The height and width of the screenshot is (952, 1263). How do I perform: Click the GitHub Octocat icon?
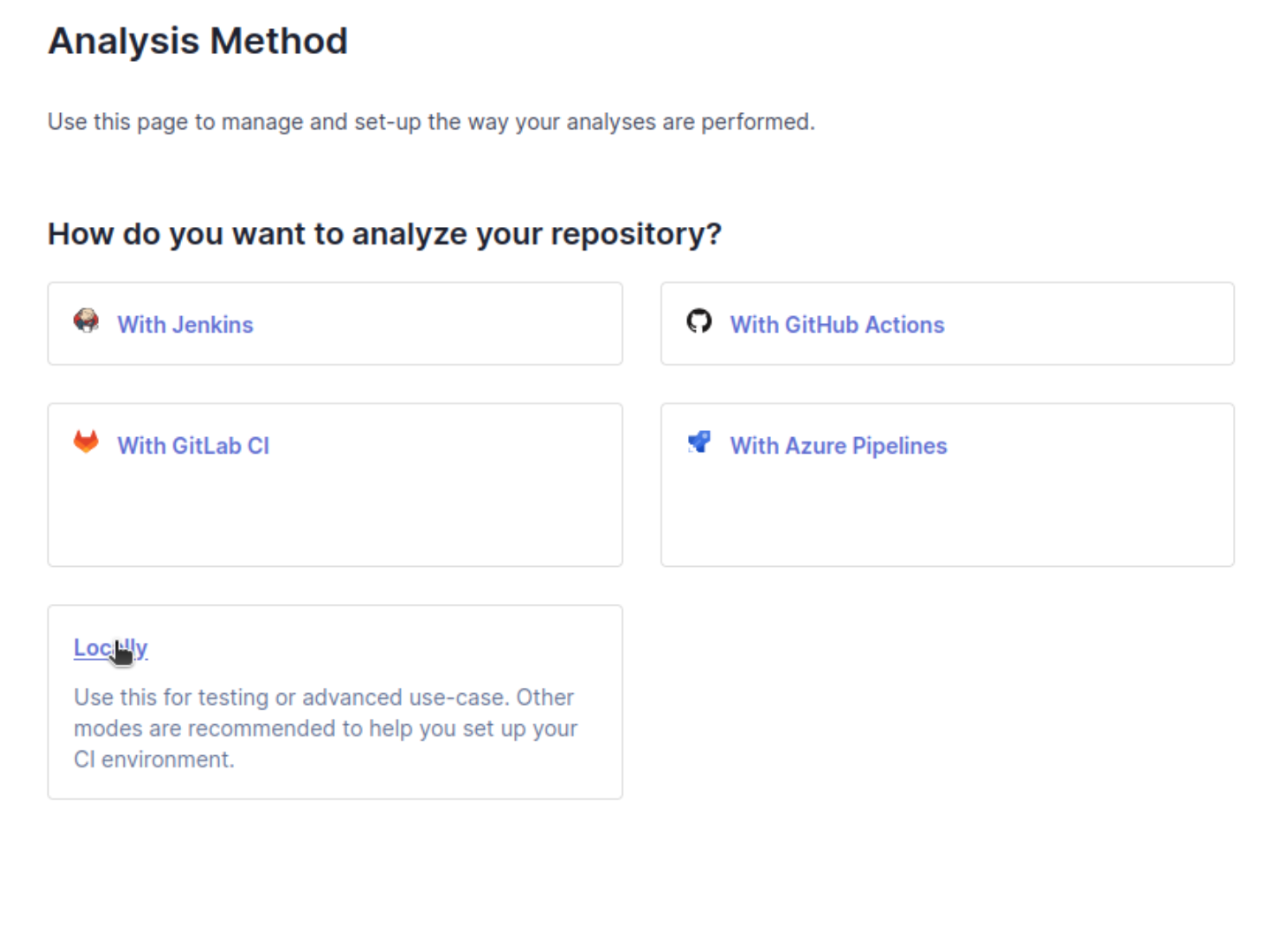699,321
